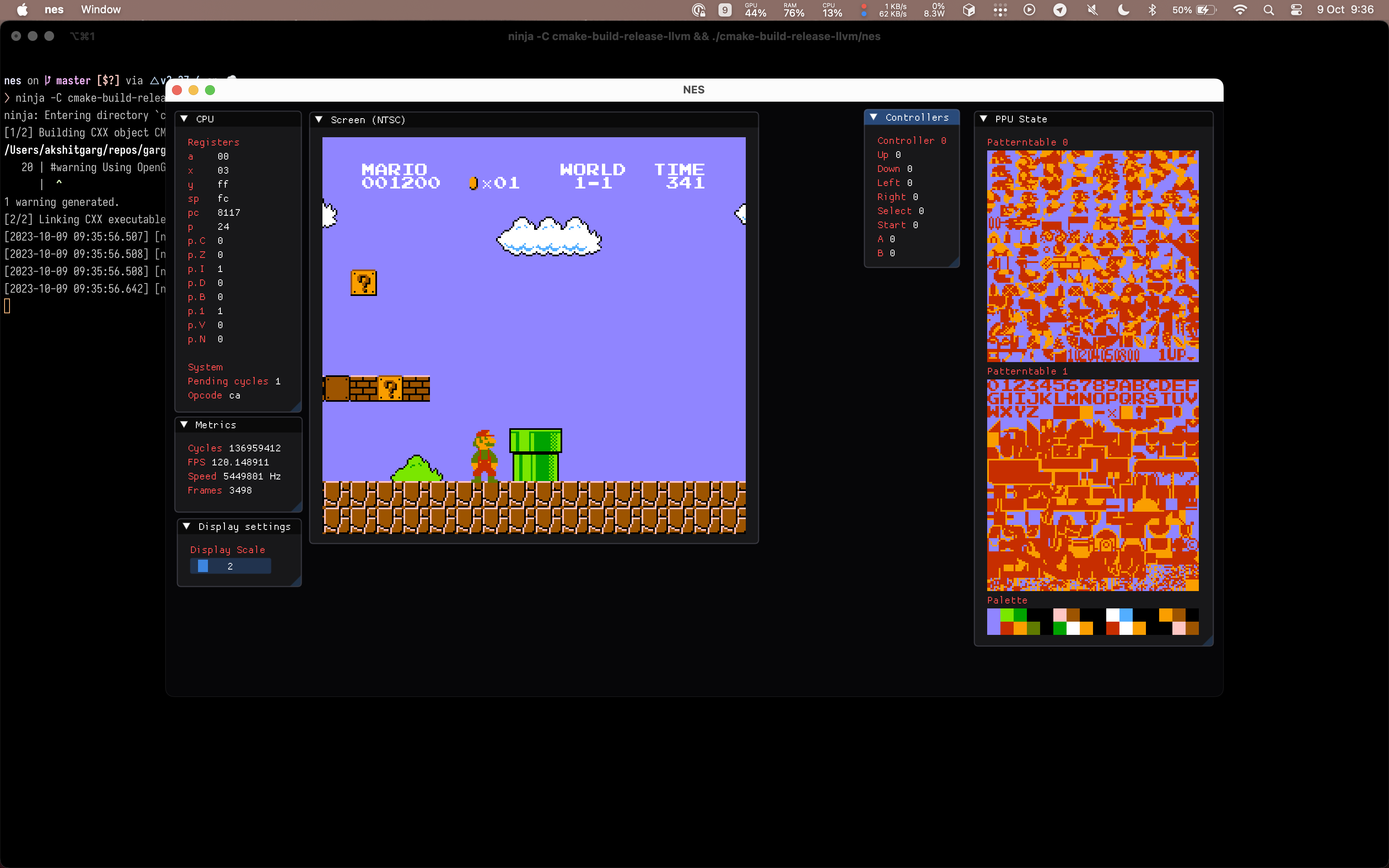Collapse the Controllers panel triangle
This screenshot has height=868, width=1389.
coord(873,117)
